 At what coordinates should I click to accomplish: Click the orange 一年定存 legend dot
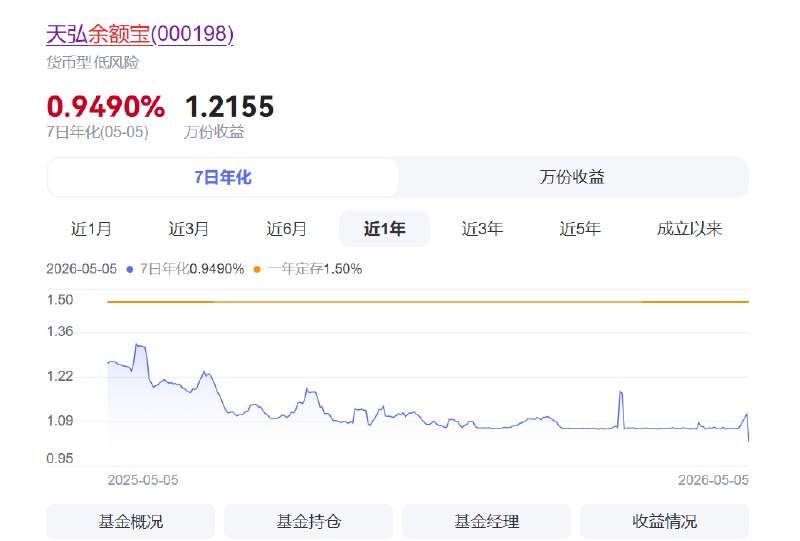[x=257, y=269]
